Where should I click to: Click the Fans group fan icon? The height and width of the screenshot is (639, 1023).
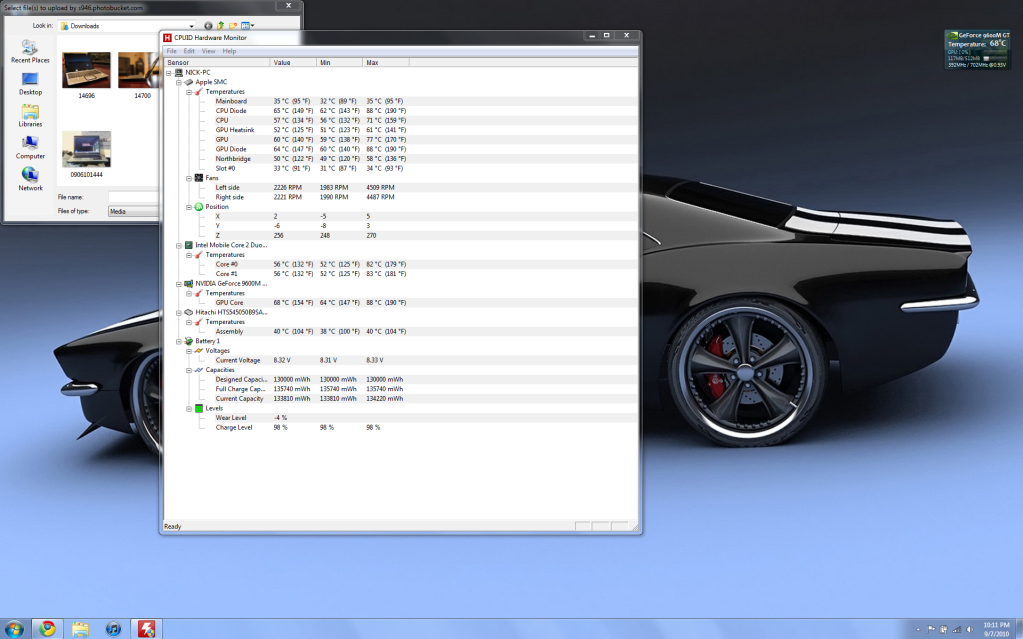pos(198,178)
